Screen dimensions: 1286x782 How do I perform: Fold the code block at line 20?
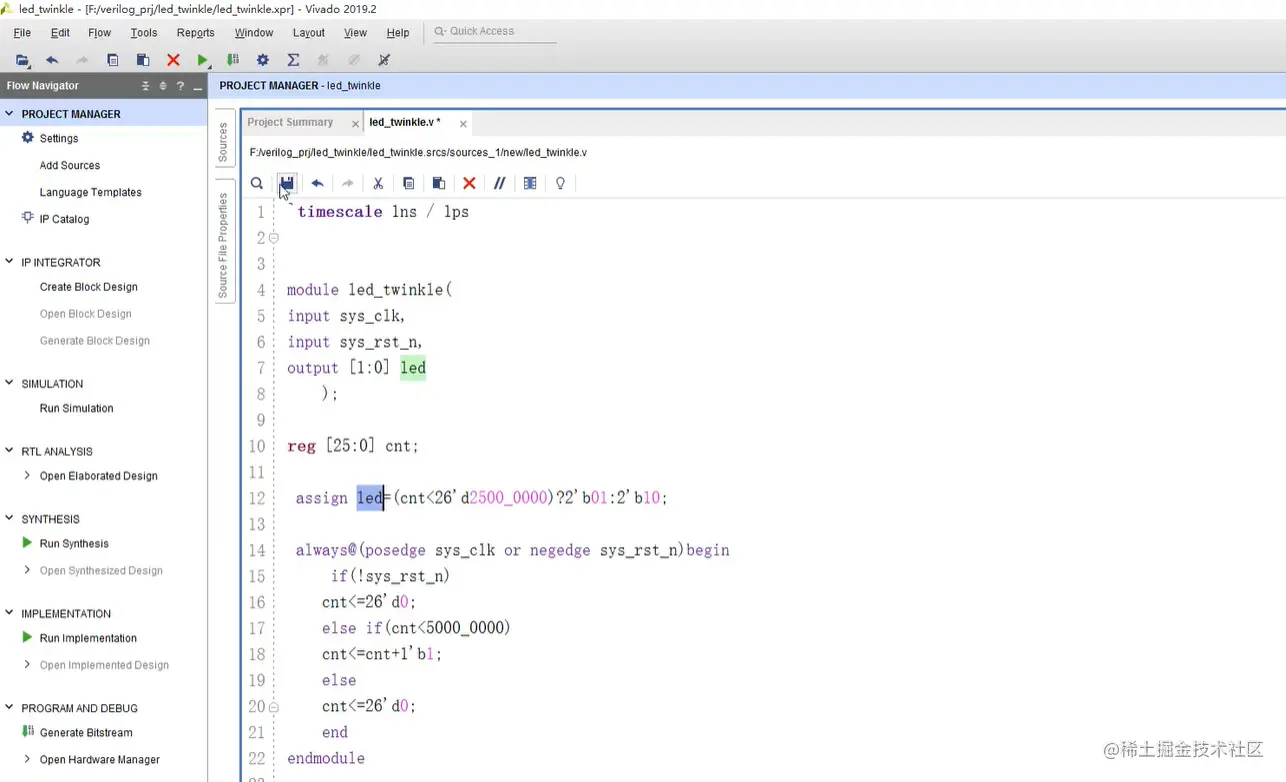point(273,706)
